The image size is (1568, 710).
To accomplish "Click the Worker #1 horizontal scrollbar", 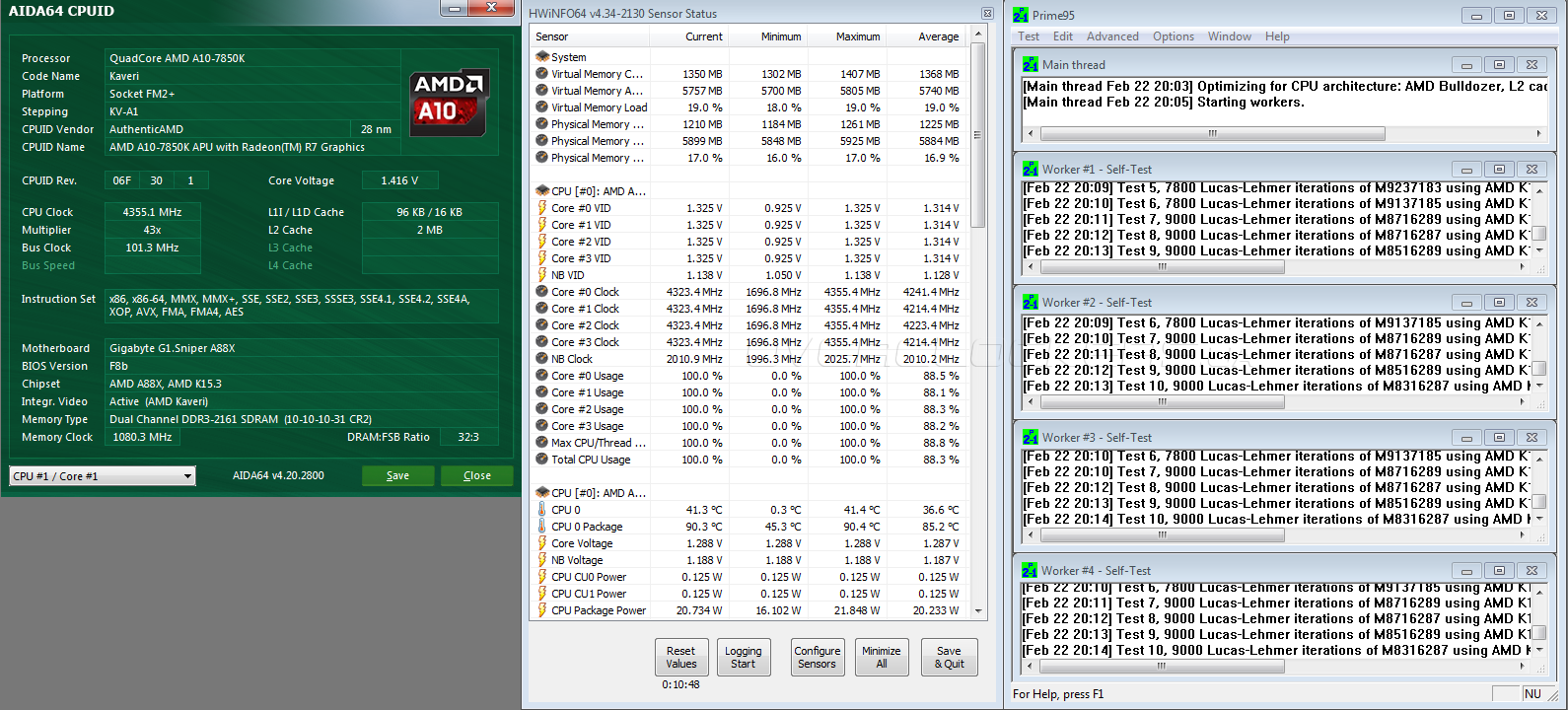I will (1276, 267).
